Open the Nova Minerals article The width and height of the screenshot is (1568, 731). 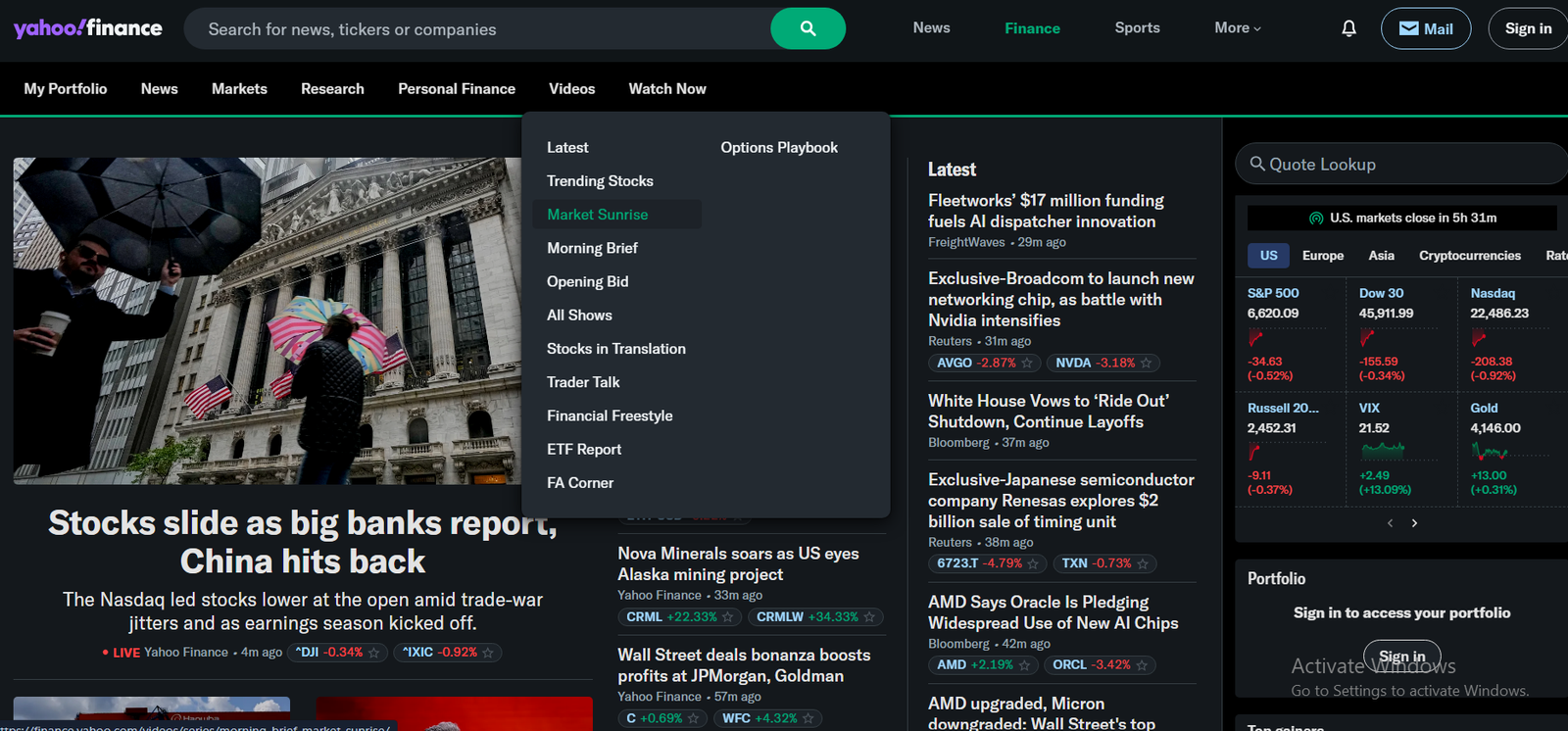738,564
